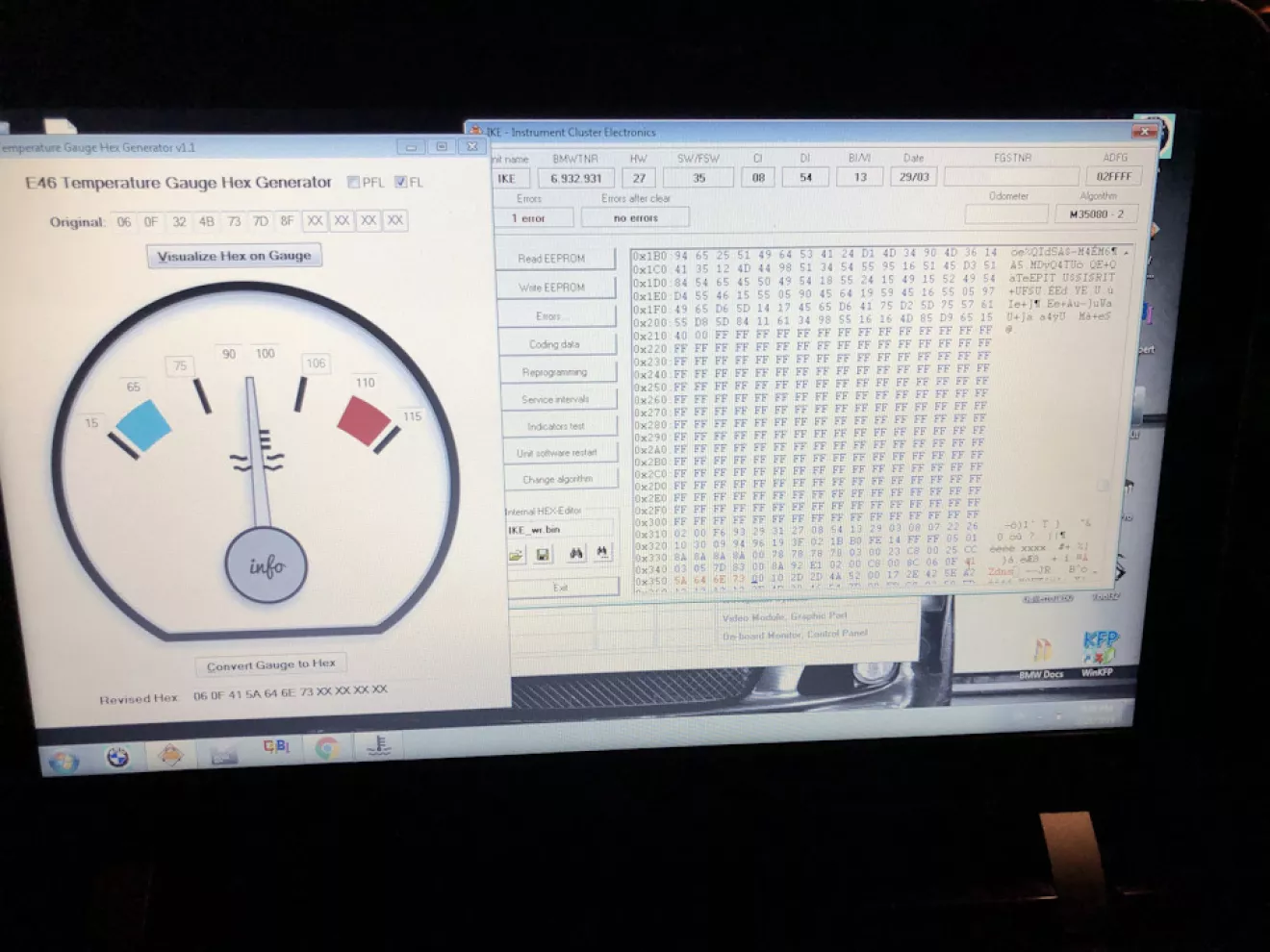Click the Visualize Hex on Gauge button

pyautogui.click(x=234, y=256)
